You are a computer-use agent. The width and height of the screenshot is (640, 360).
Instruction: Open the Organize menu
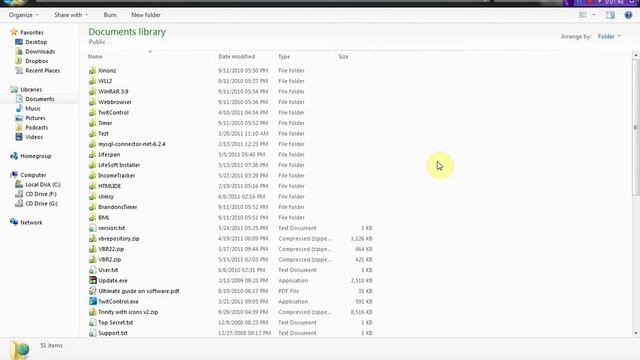(x=24, y=15)
